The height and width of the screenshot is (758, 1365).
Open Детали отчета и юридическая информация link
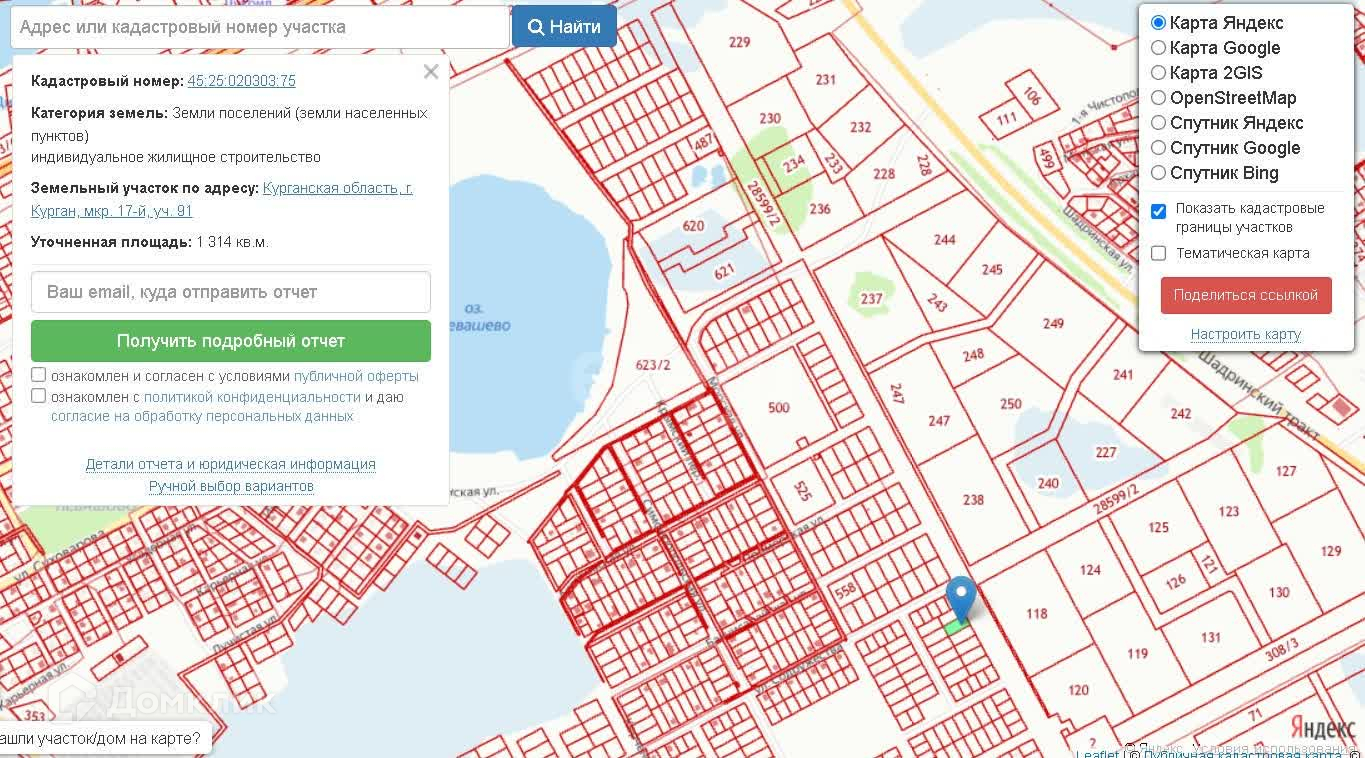pos(231,464)
